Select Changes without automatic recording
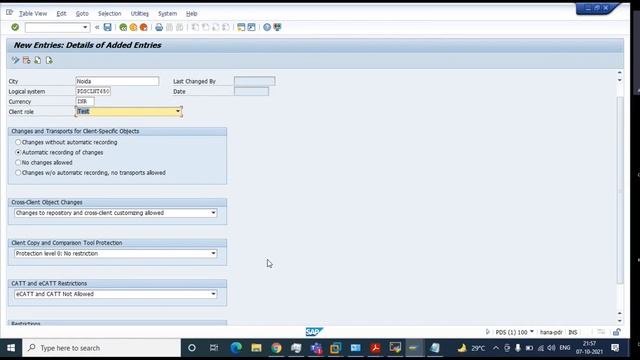The width and height of the screenshot is (640, 360). tap(18, 142)
